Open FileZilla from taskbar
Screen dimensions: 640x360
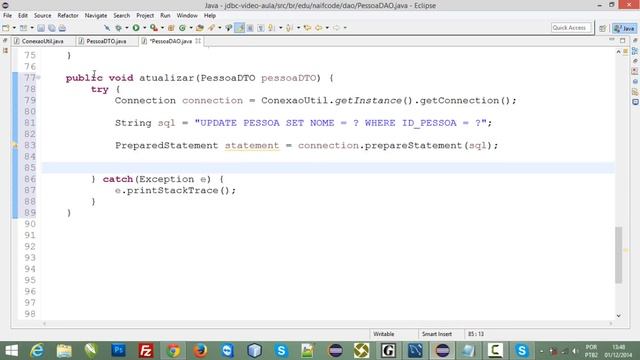146,350
